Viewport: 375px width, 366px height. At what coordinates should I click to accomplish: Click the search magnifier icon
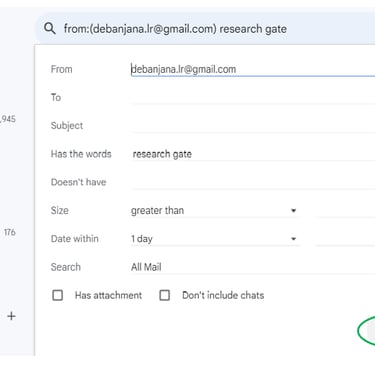point(50,29)
